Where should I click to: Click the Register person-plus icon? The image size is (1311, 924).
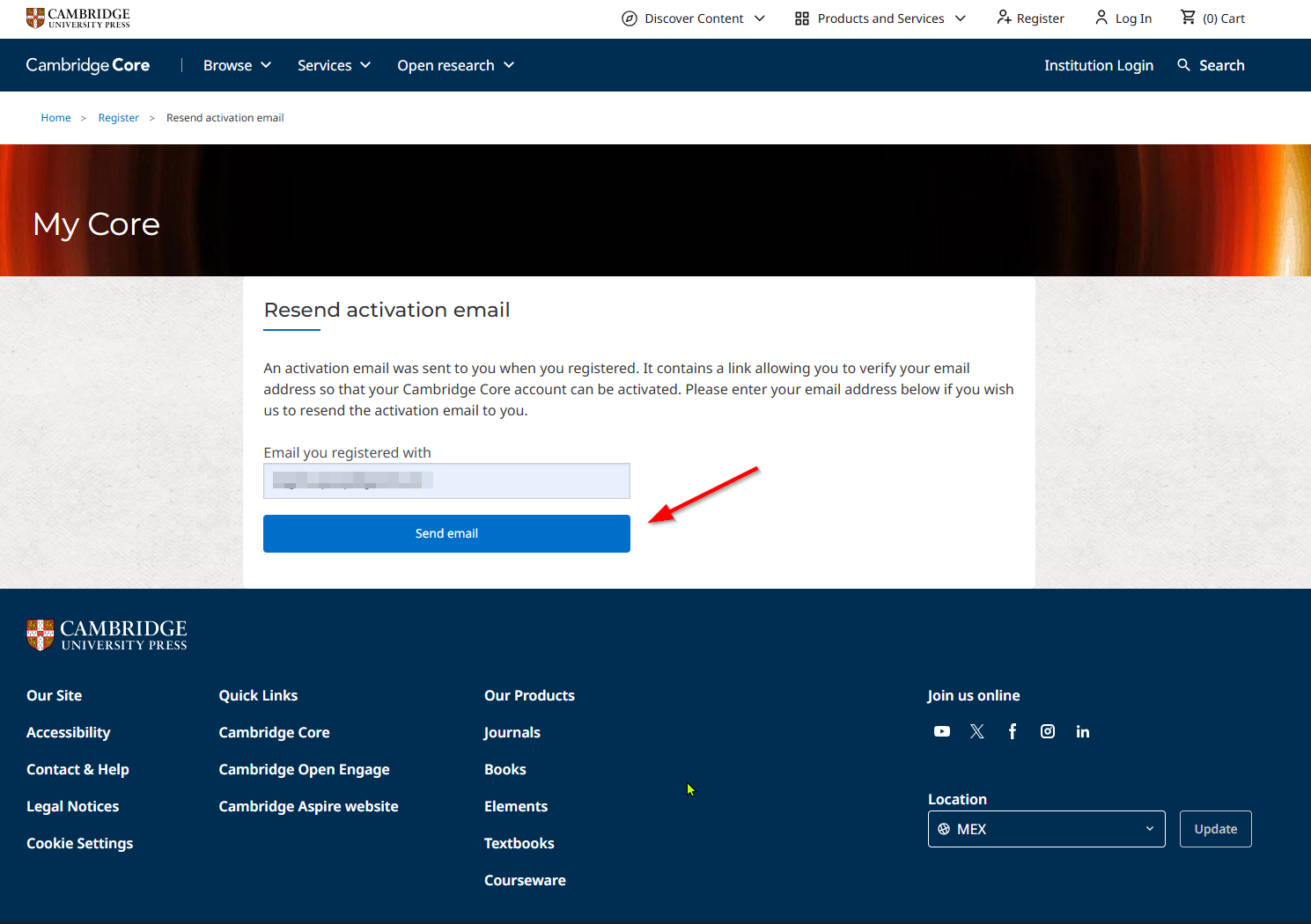coord(1004,18)
